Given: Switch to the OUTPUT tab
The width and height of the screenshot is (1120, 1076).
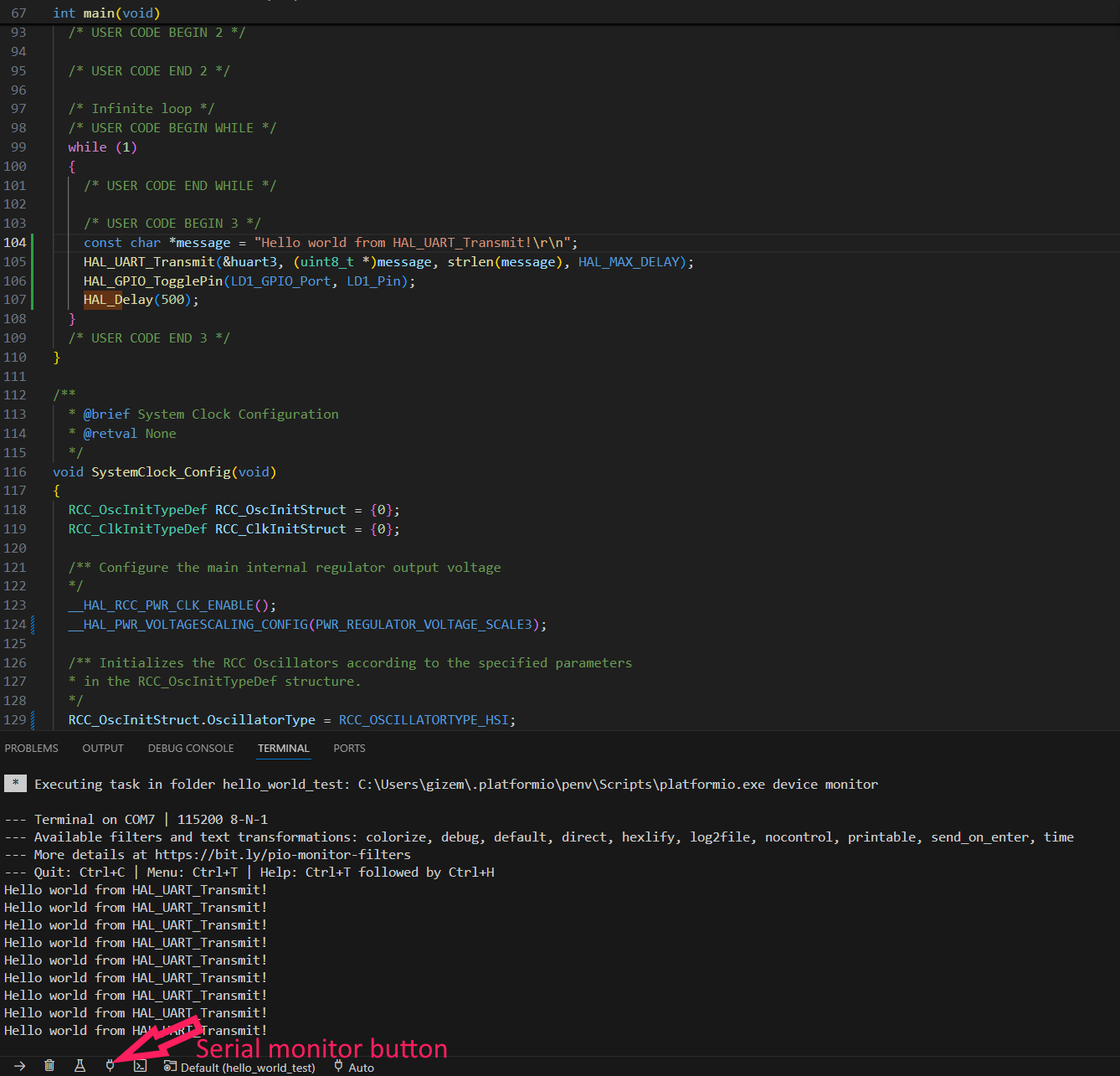Looking at the screenshot, I should (103, 748).
